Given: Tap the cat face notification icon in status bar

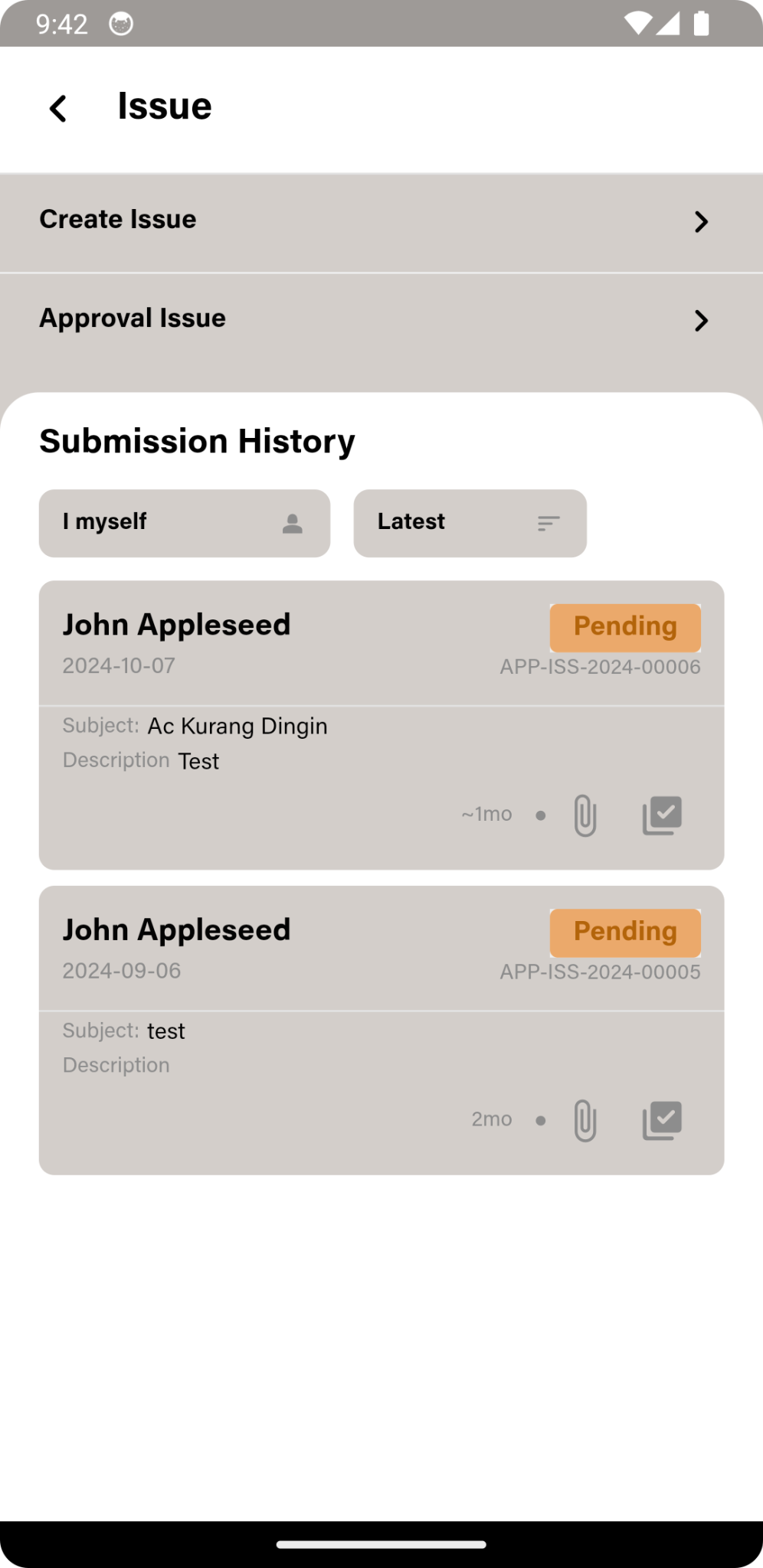Looking at the screenshot, I should tap(121, 24).
